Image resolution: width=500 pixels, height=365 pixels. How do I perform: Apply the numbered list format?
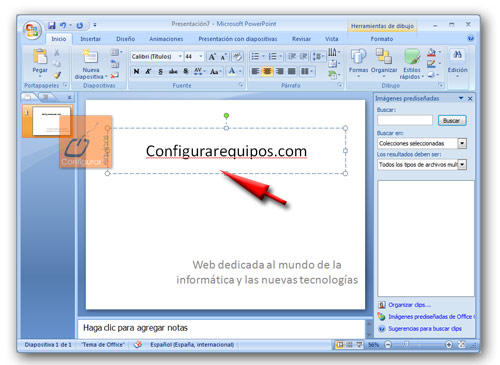pos(273,56)
